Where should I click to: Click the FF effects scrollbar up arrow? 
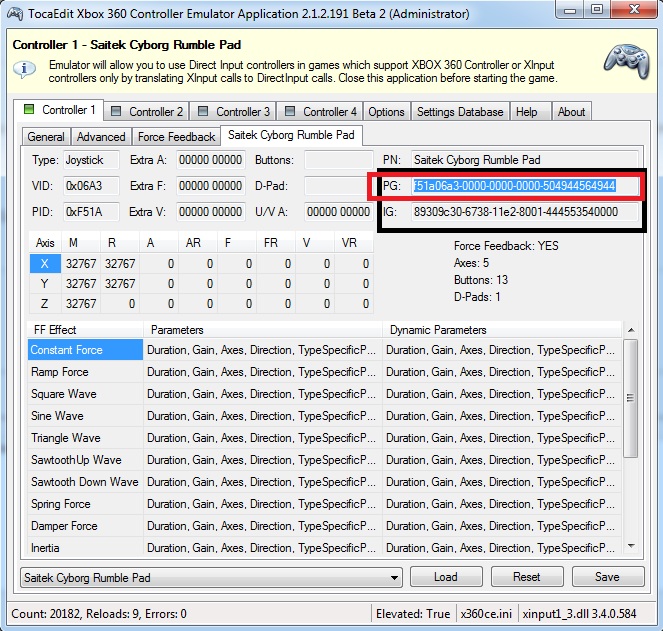[630, 330]
